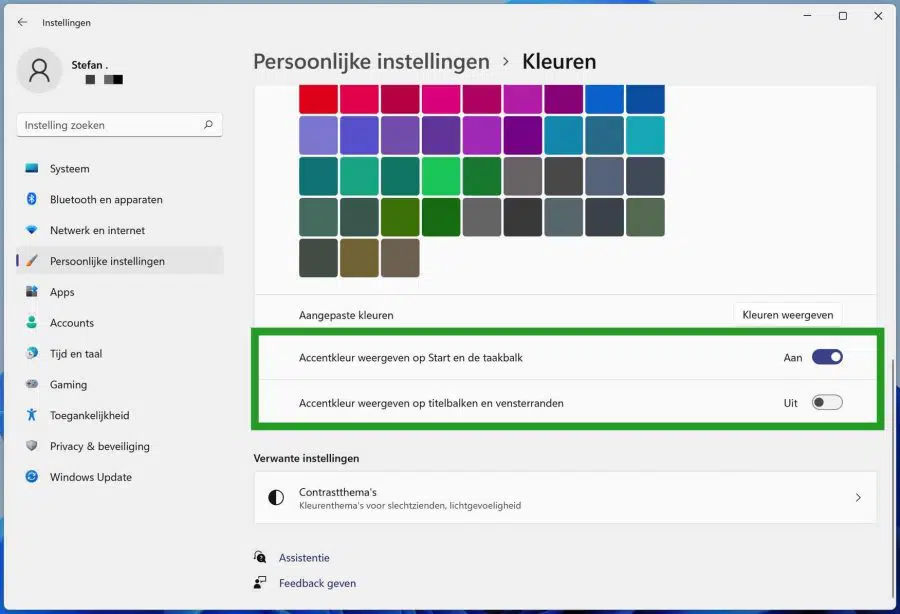This screenshot has width=900, height=614.
Task: Click the Gaming controller icon
Action: (32, 384)
